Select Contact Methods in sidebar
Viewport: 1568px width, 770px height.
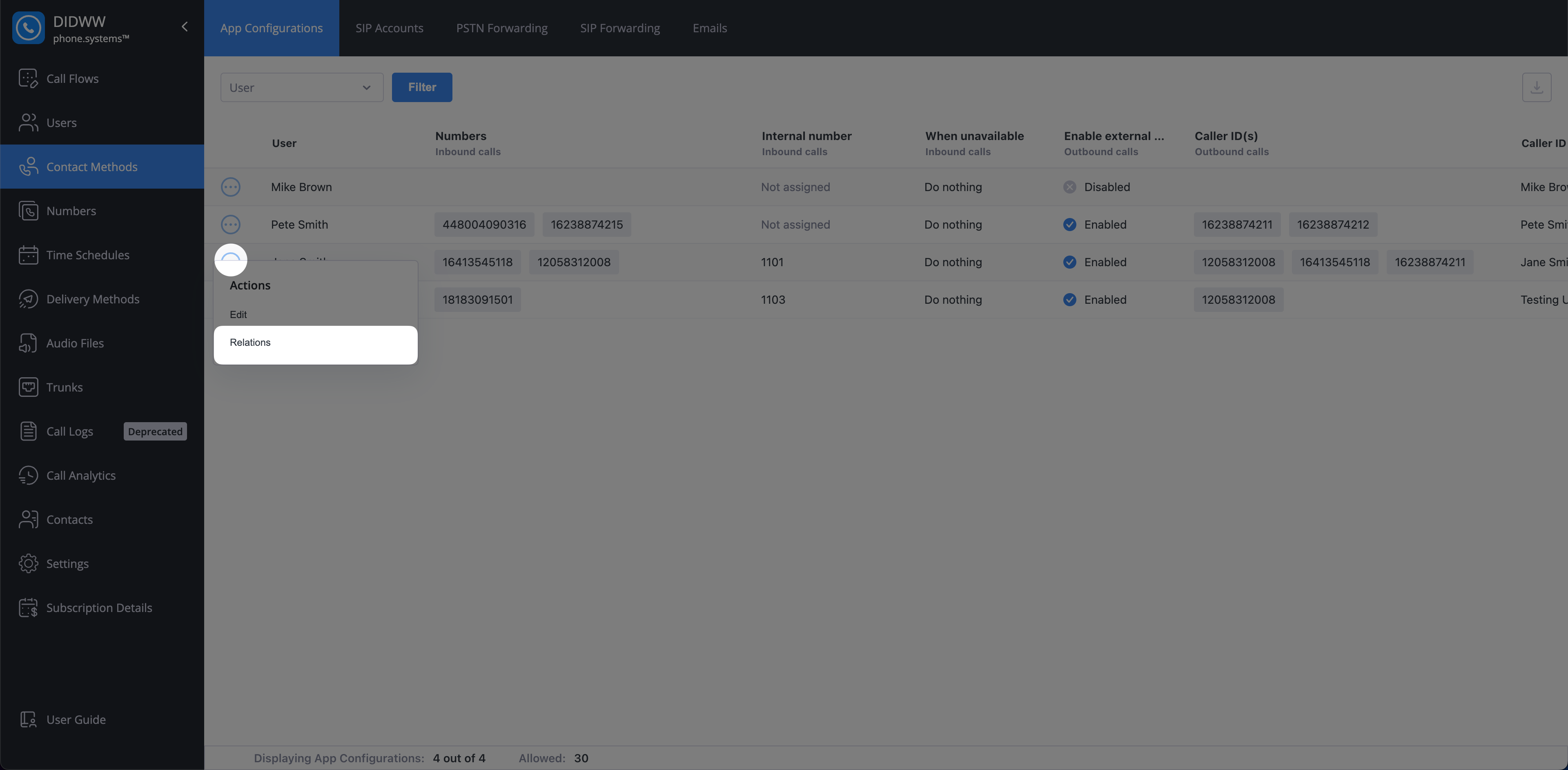(x=102, y=167)
